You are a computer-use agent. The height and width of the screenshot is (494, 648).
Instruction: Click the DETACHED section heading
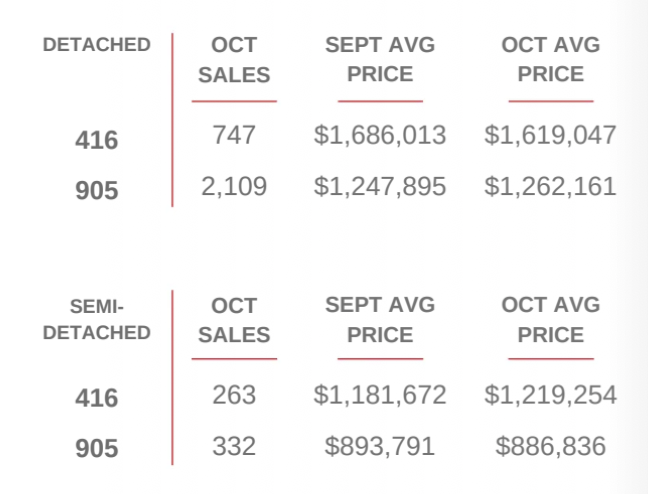point(97,45)
